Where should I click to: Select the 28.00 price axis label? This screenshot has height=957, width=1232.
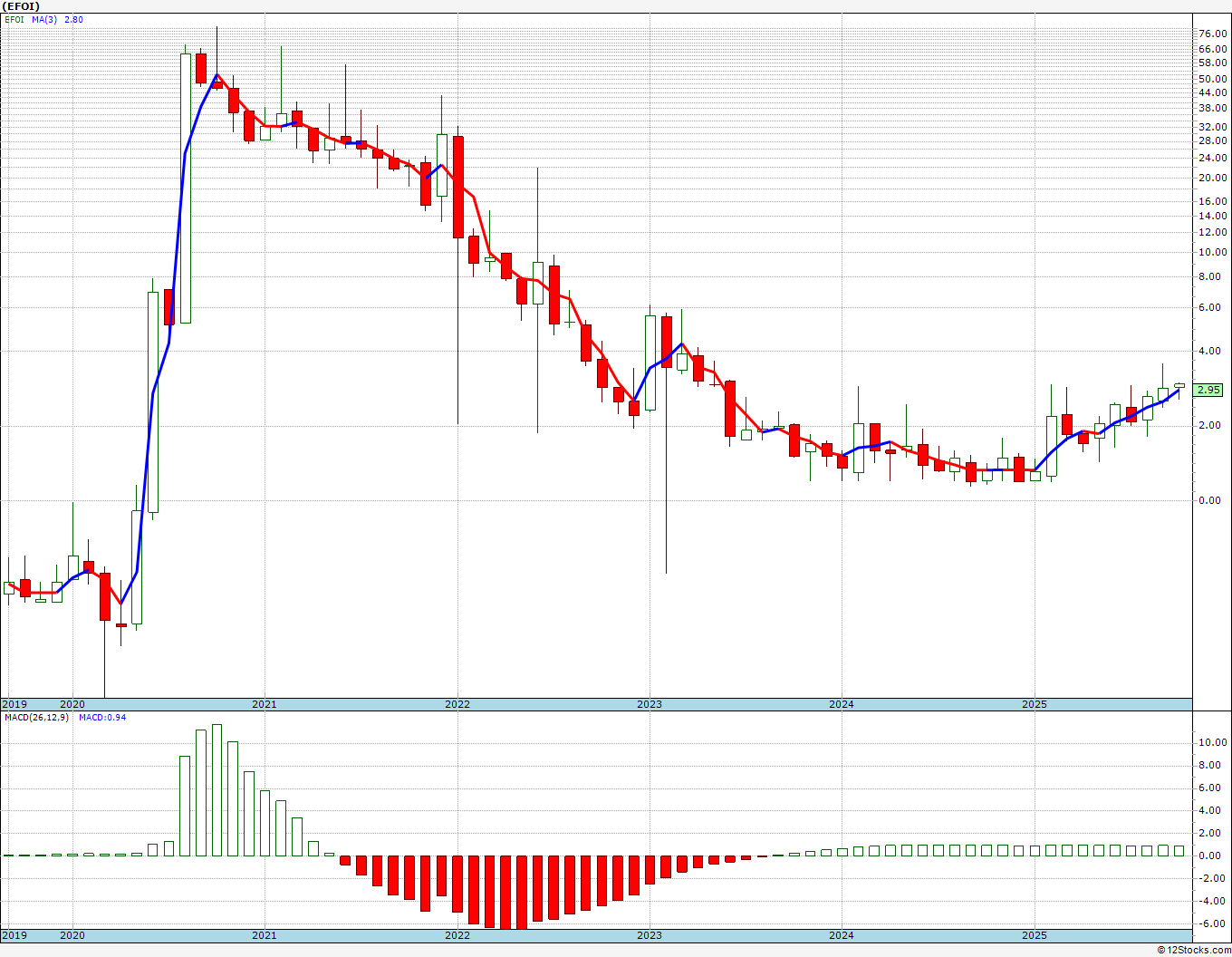coord(1212,141)
